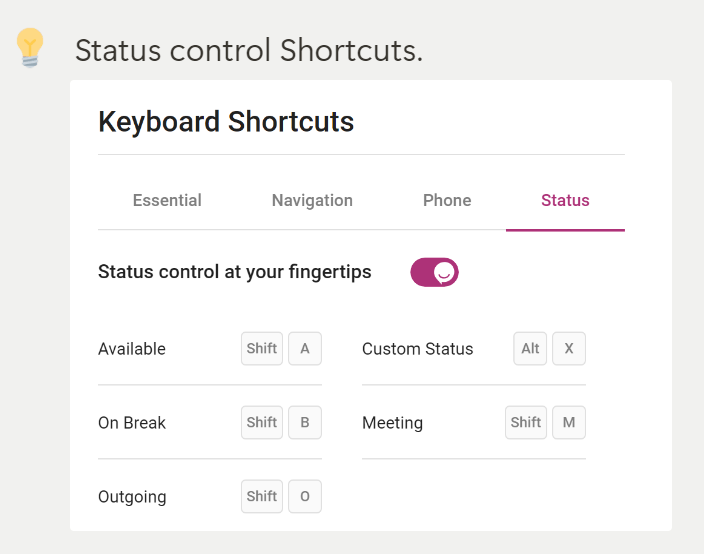Click the Meeting status label

(392, 423)
